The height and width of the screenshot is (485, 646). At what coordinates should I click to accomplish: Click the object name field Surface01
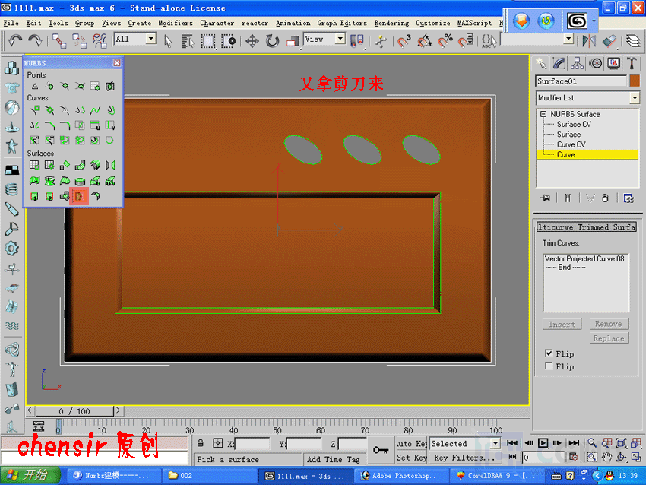point(581,81)
